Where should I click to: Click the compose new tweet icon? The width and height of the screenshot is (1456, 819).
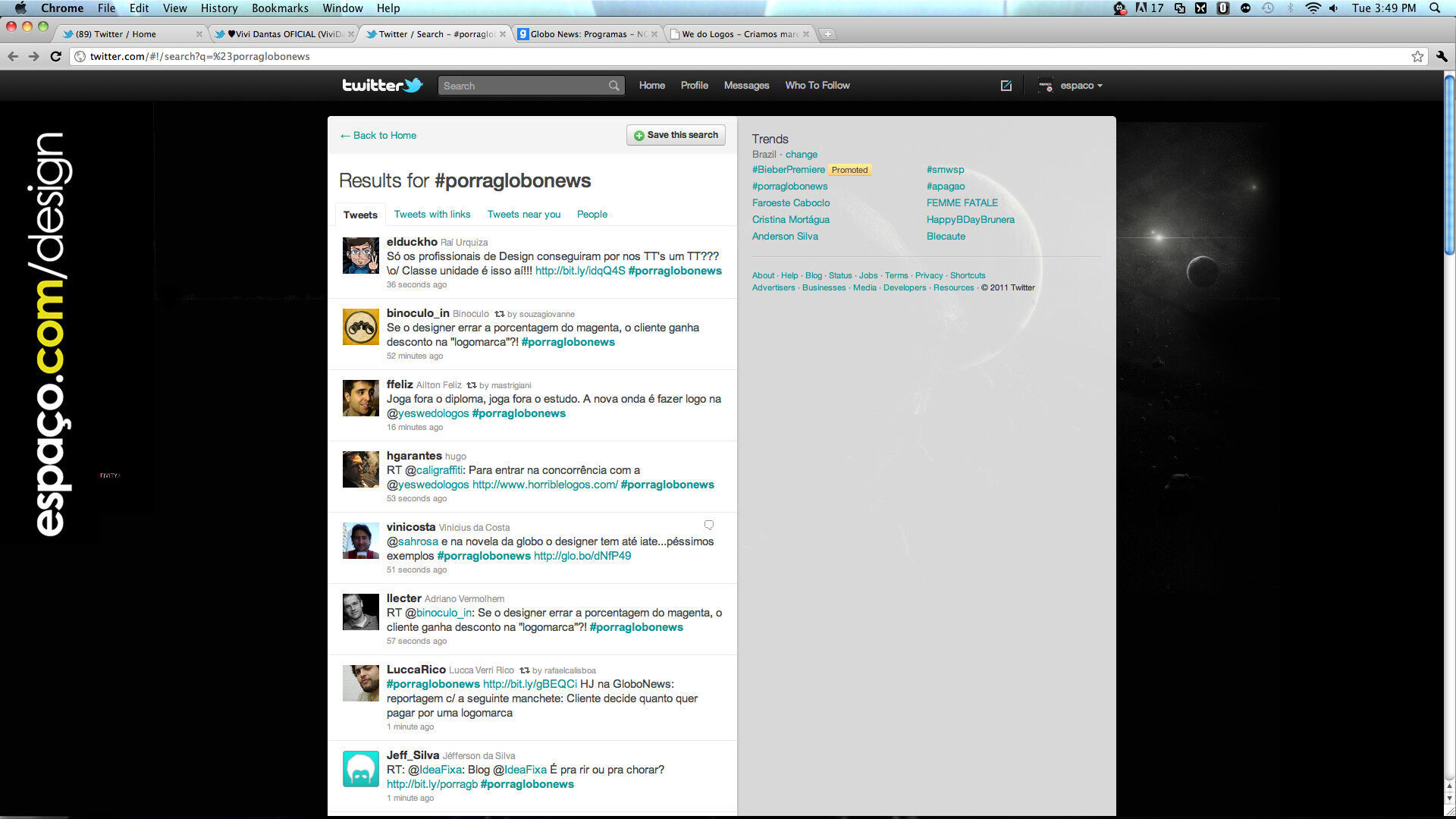1006,86
